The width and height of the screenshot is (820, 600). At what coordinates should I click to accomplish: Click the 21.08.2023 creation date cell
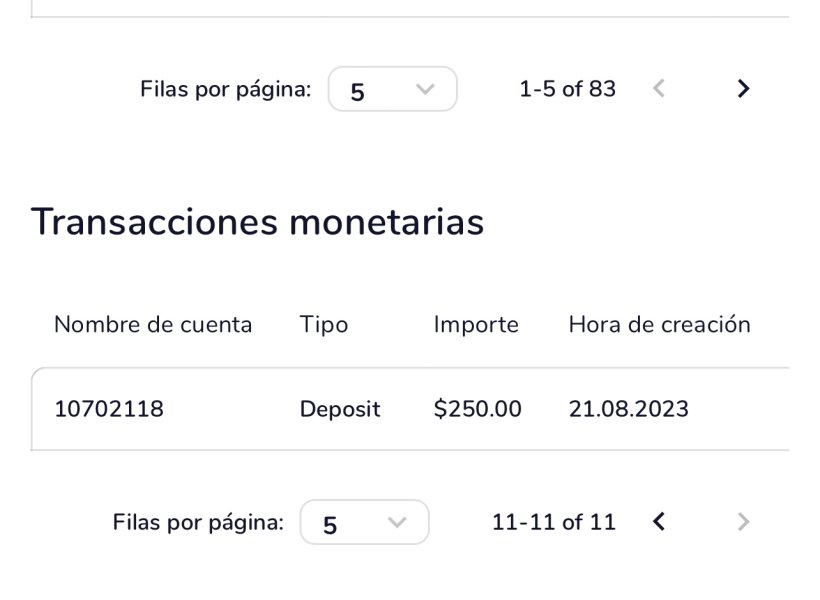(628, 409)
